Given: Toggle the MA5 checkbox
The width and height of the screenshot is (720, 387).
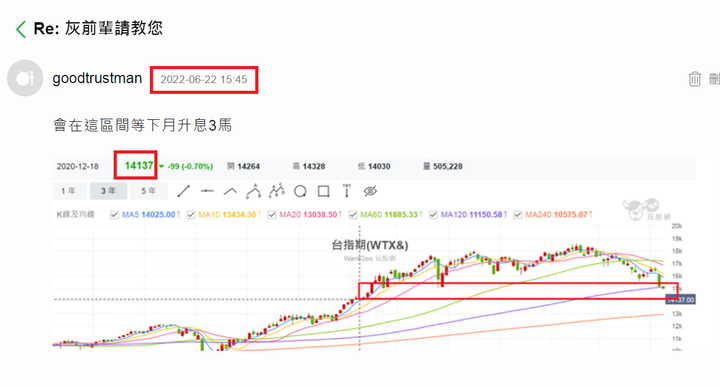Looking at the screenshot, I should tap(114, 214).
